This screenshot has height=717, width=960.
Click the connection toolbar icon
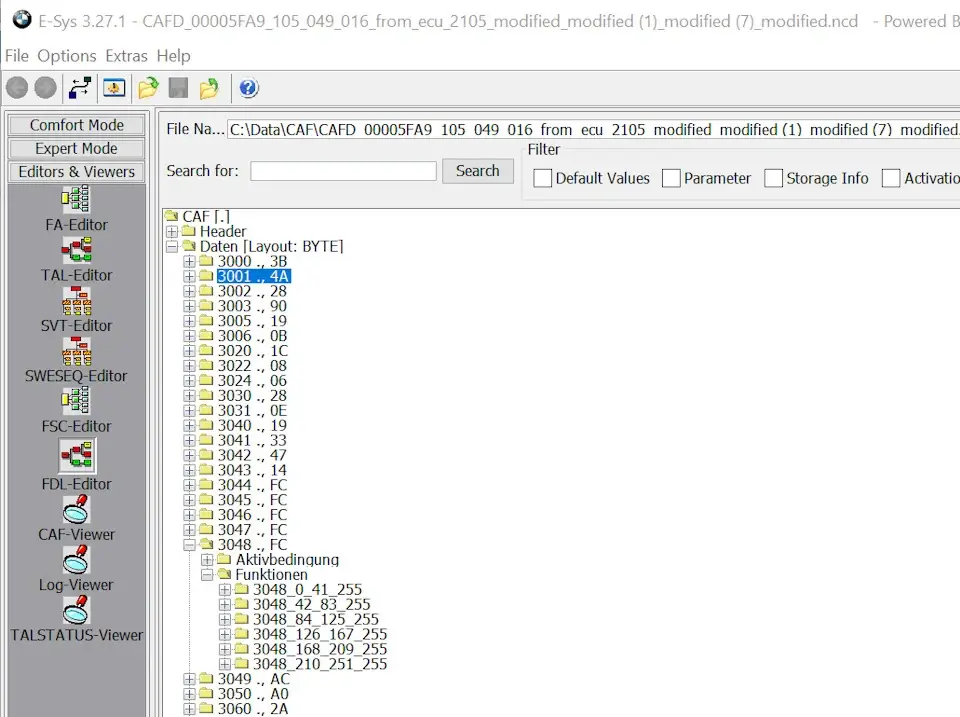[x=80, y=88]
